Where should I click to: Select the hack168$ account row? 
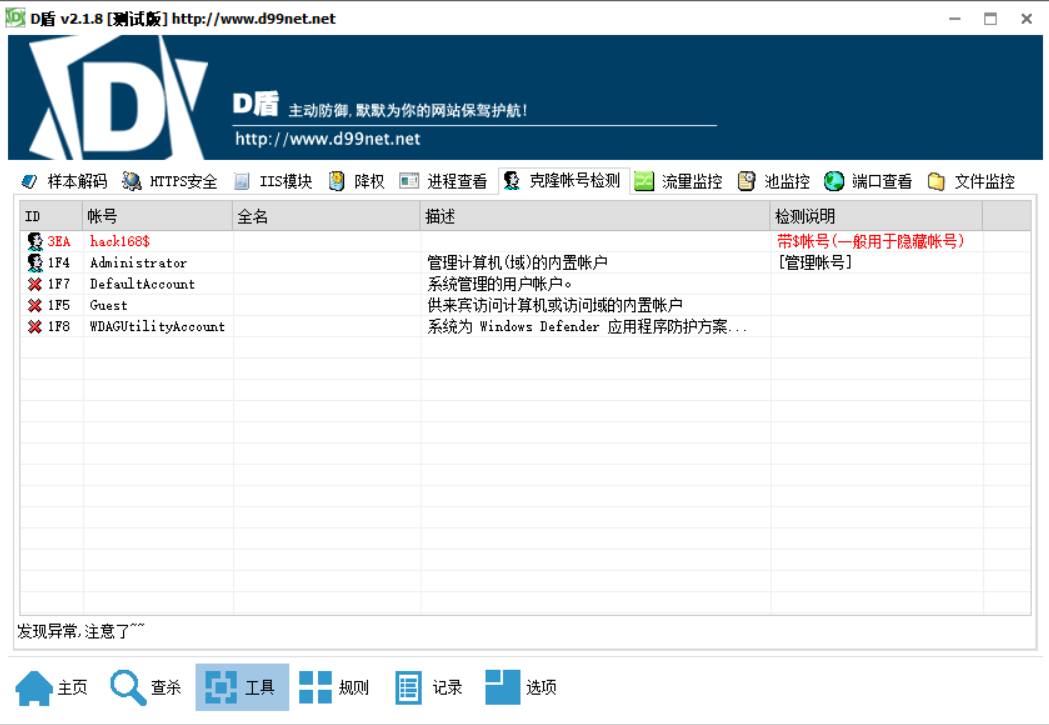click(x=525, y=241)
